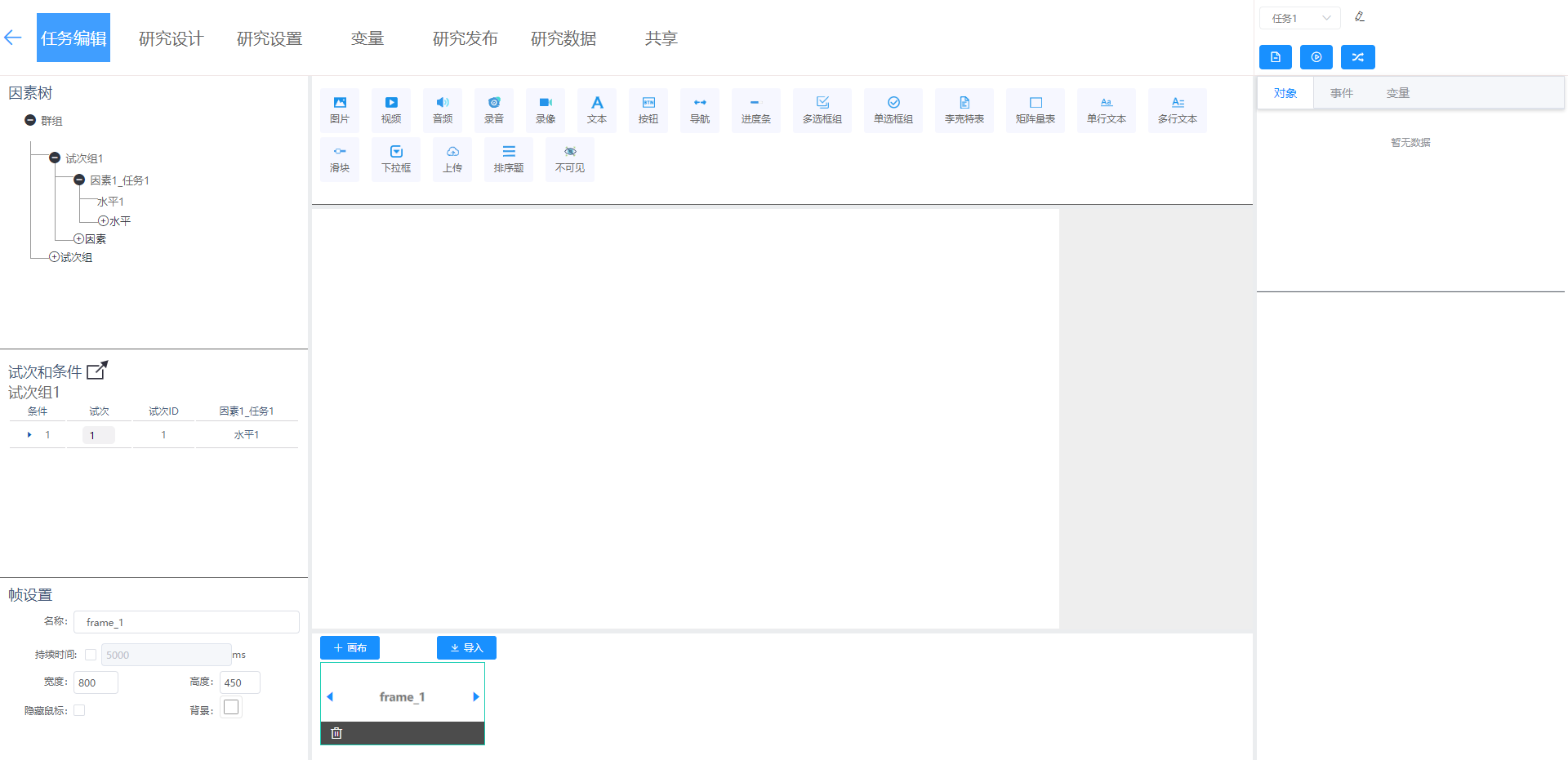
Task: Add a 滑块 slider object
Action: [x=340, y=159]
